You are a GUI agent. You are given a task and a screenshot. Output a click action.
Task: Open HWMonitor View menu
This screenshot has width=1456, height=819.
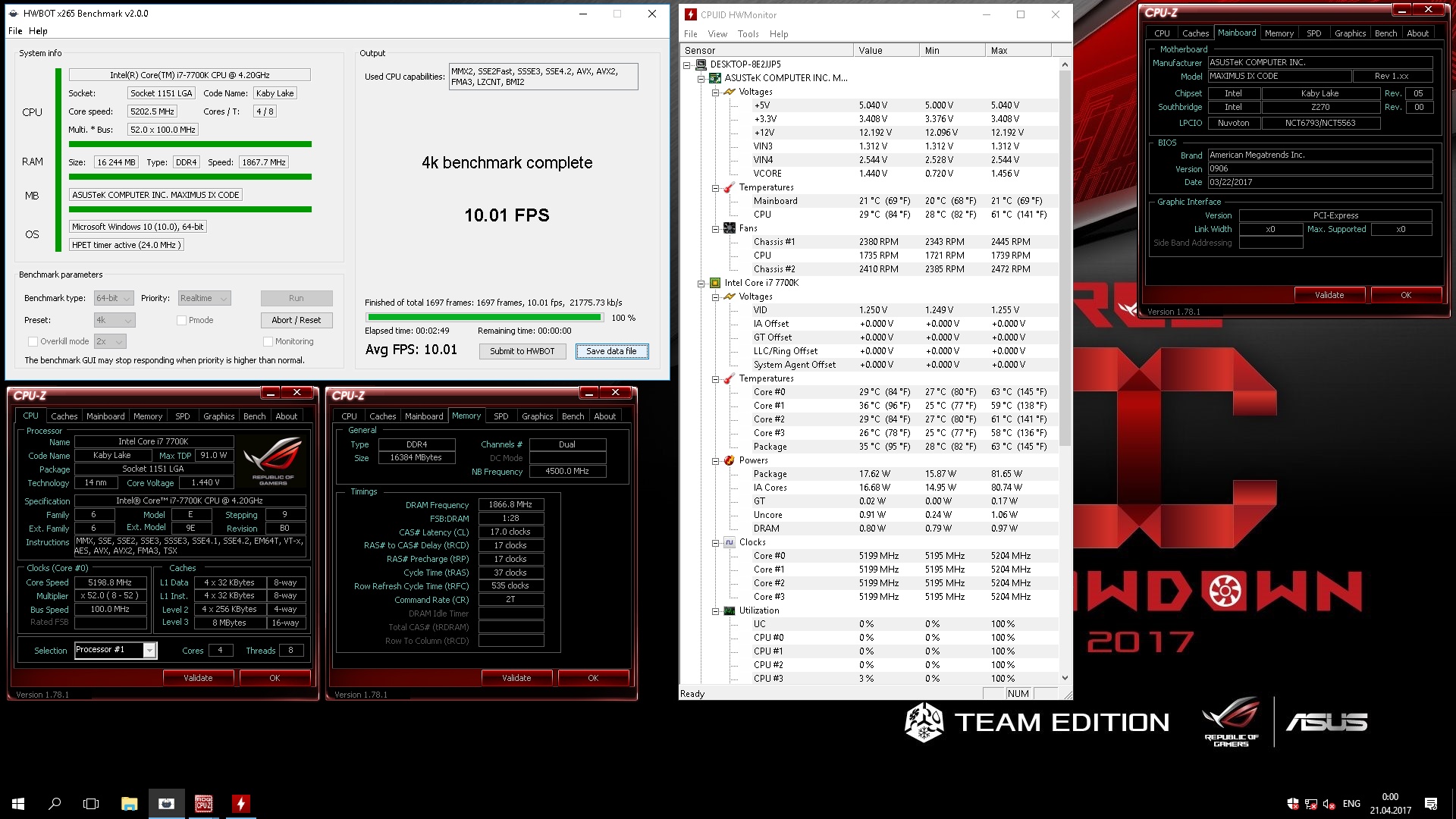717,34
